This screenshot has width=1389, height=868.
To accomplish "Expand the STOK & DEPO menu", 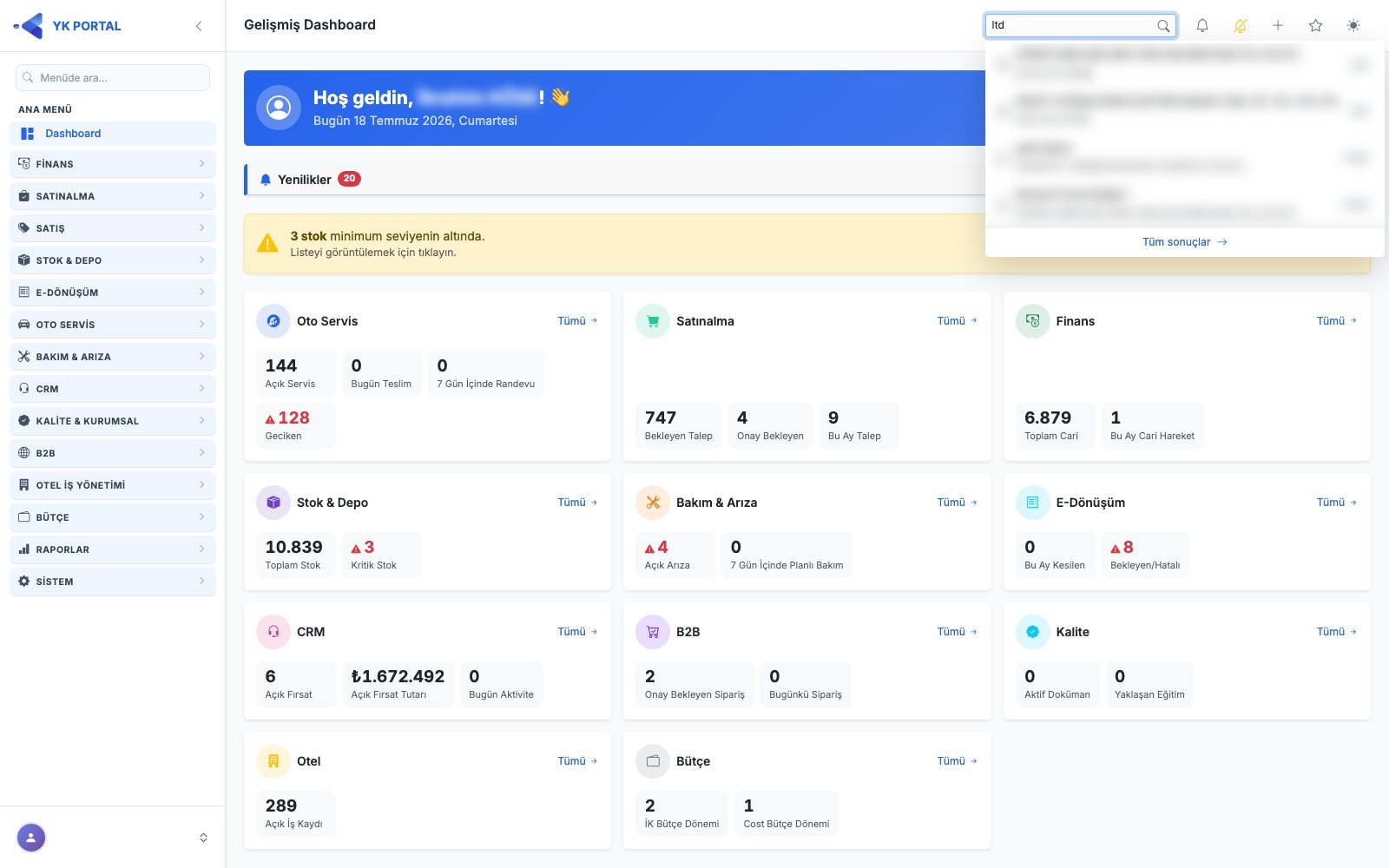I will click(113, 260).
